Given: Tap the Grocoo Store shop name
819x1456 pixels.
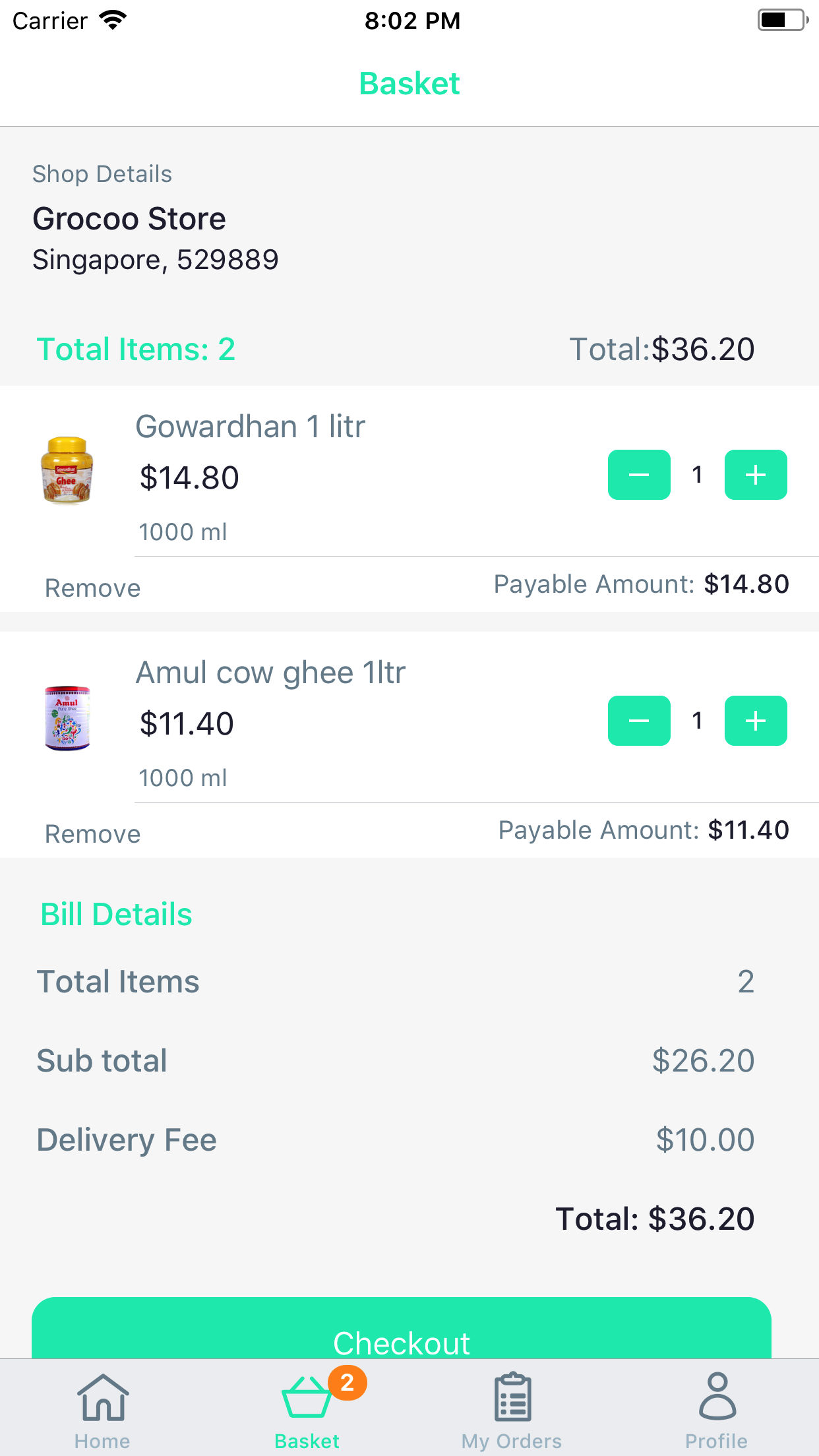Looking at the screenshot, I should (x=129, y=219).
